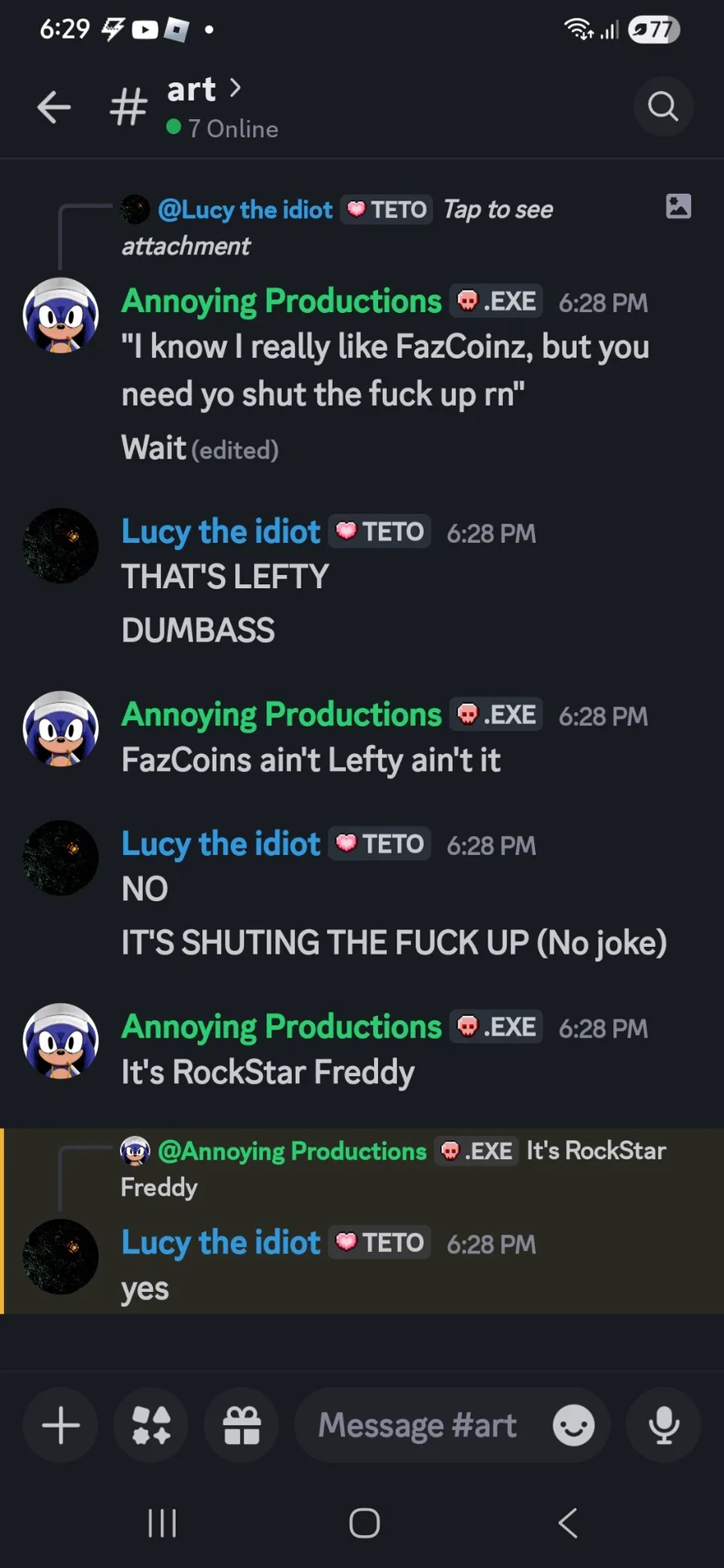Open the @Annoying Productions RockStar Freddy reply preview
Screen dimensions: 724x1568
pyautogui.click(x=393, y=1168)
